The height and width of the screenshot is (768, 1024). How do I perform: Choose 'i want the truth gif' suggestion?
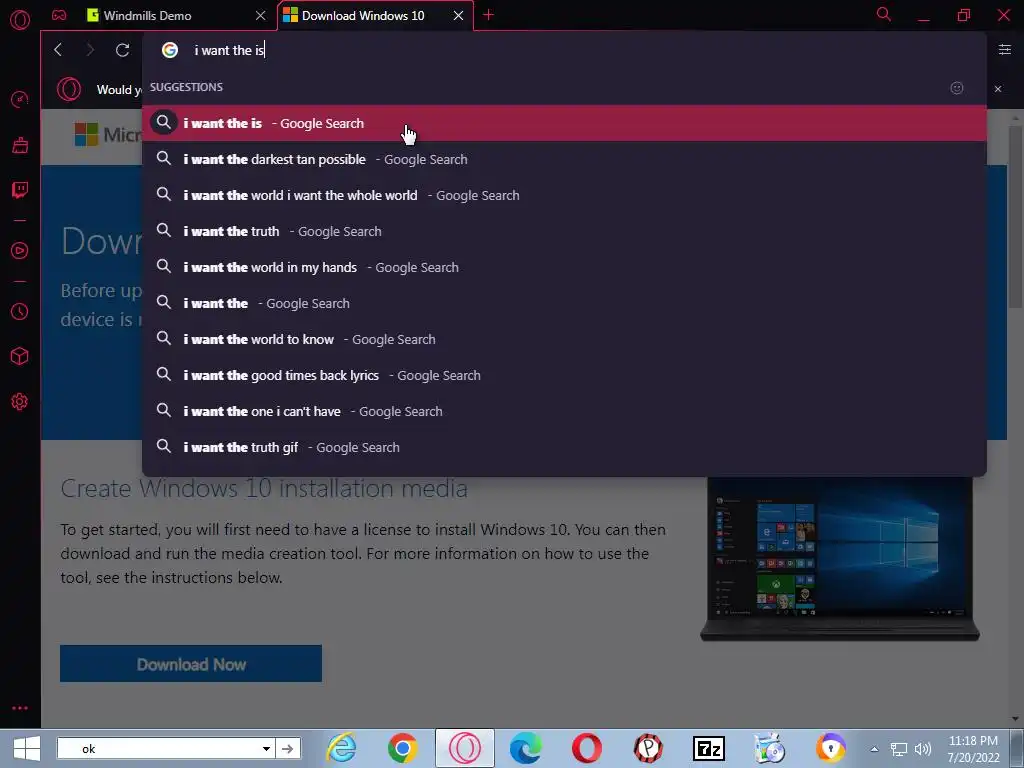pos(564,446)
